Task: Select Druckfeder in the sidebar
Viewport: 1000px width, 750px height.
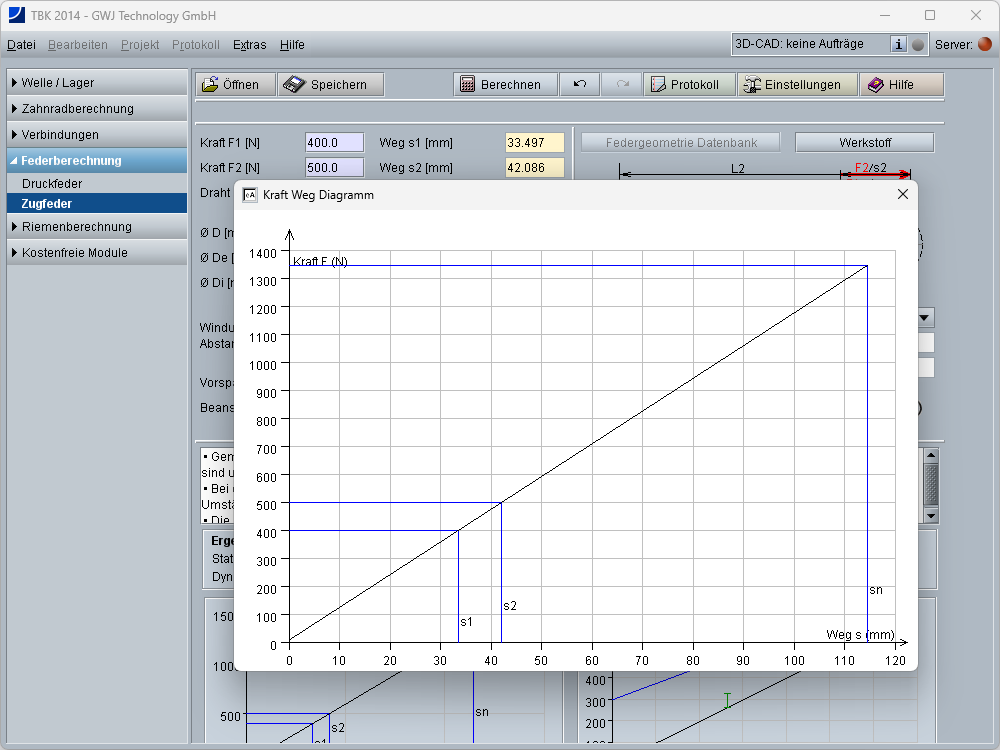Action: coord(52,184)
